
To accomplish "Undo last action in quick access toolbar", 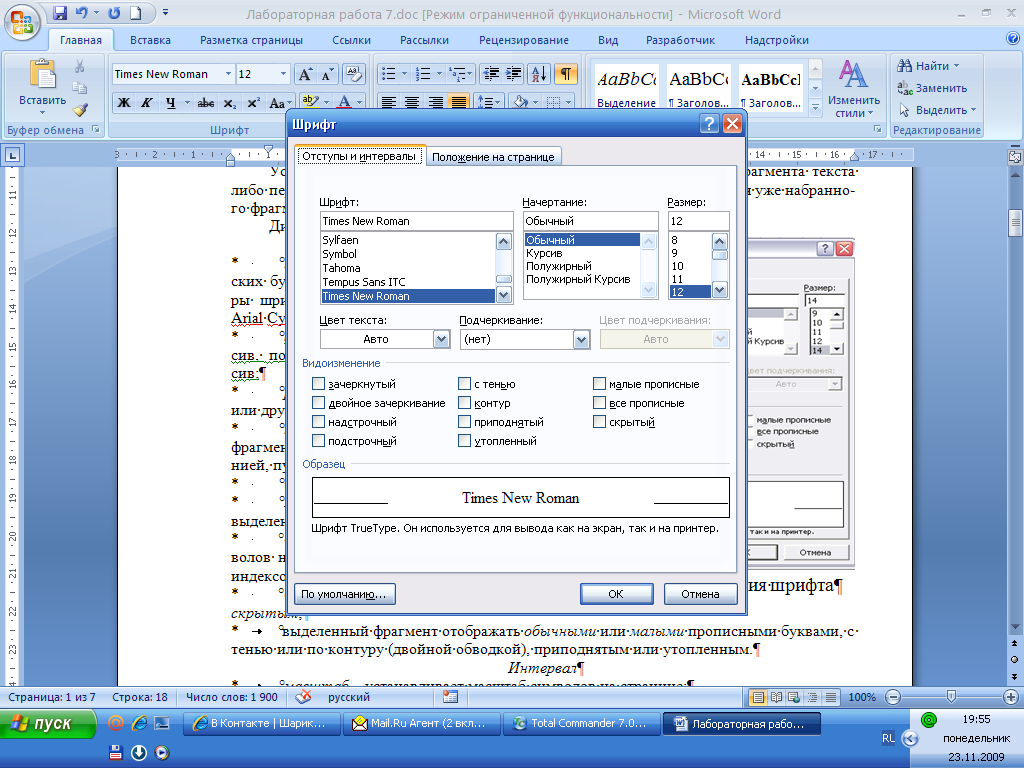I will [x=81, y=13].
